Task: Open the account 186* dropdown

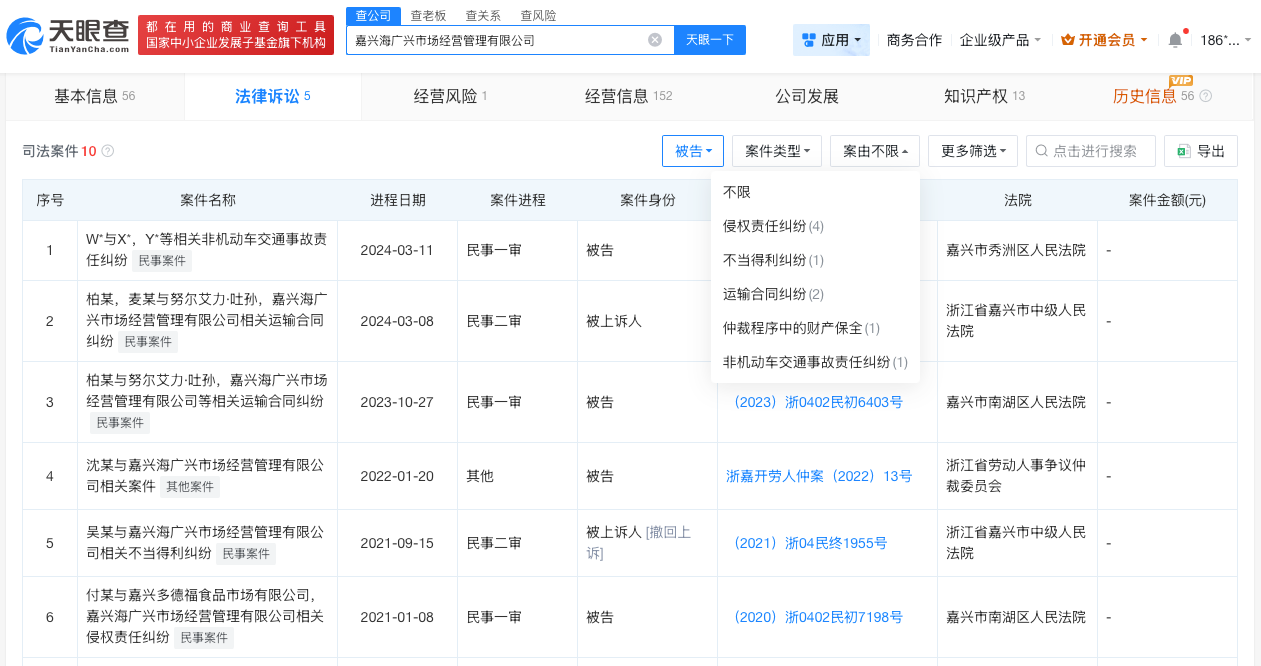Action: click(x=1226, y=40)
